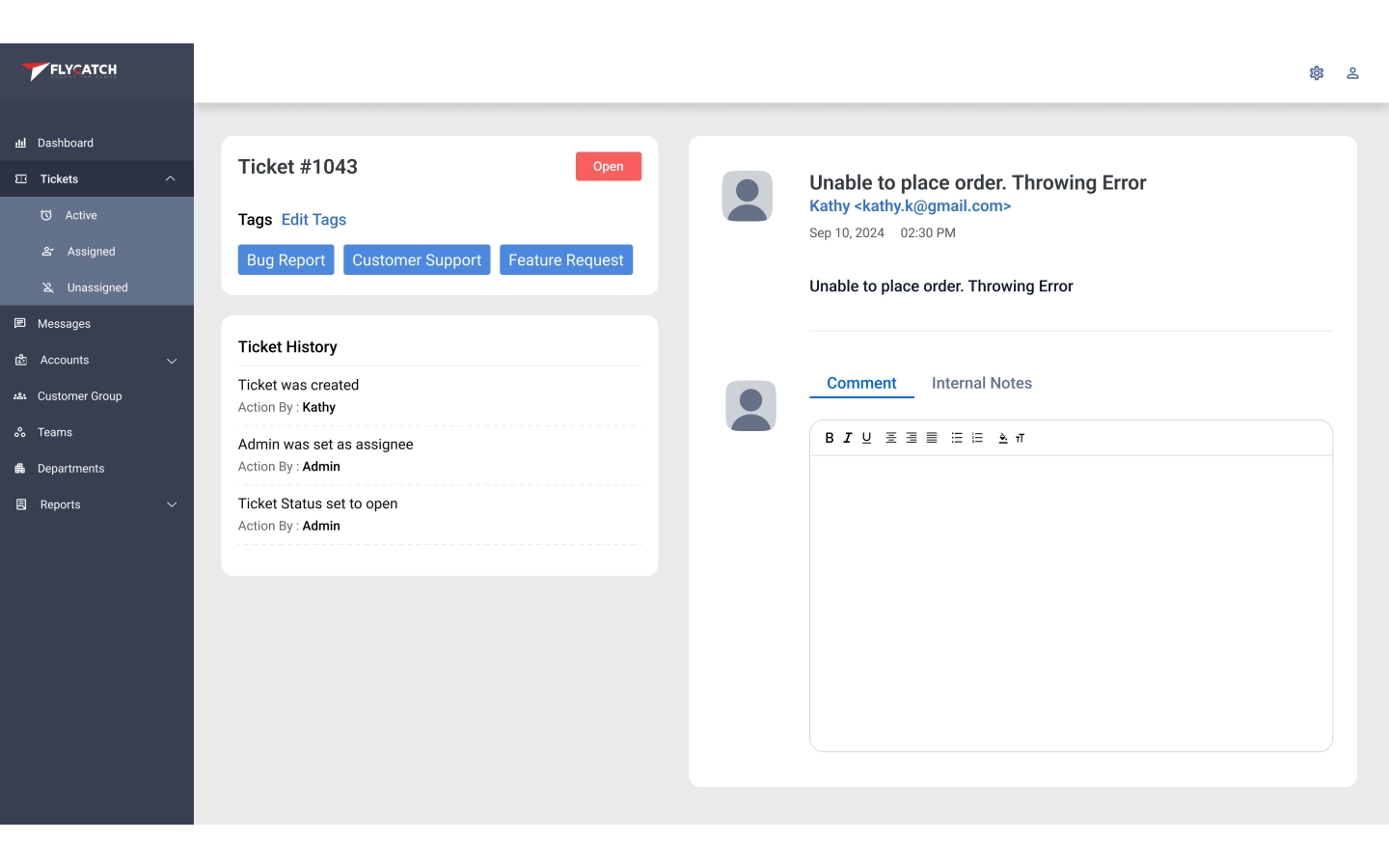1389x868 pixels.
Task: Insert a numbered list in comment
Action: pos(977,438)
